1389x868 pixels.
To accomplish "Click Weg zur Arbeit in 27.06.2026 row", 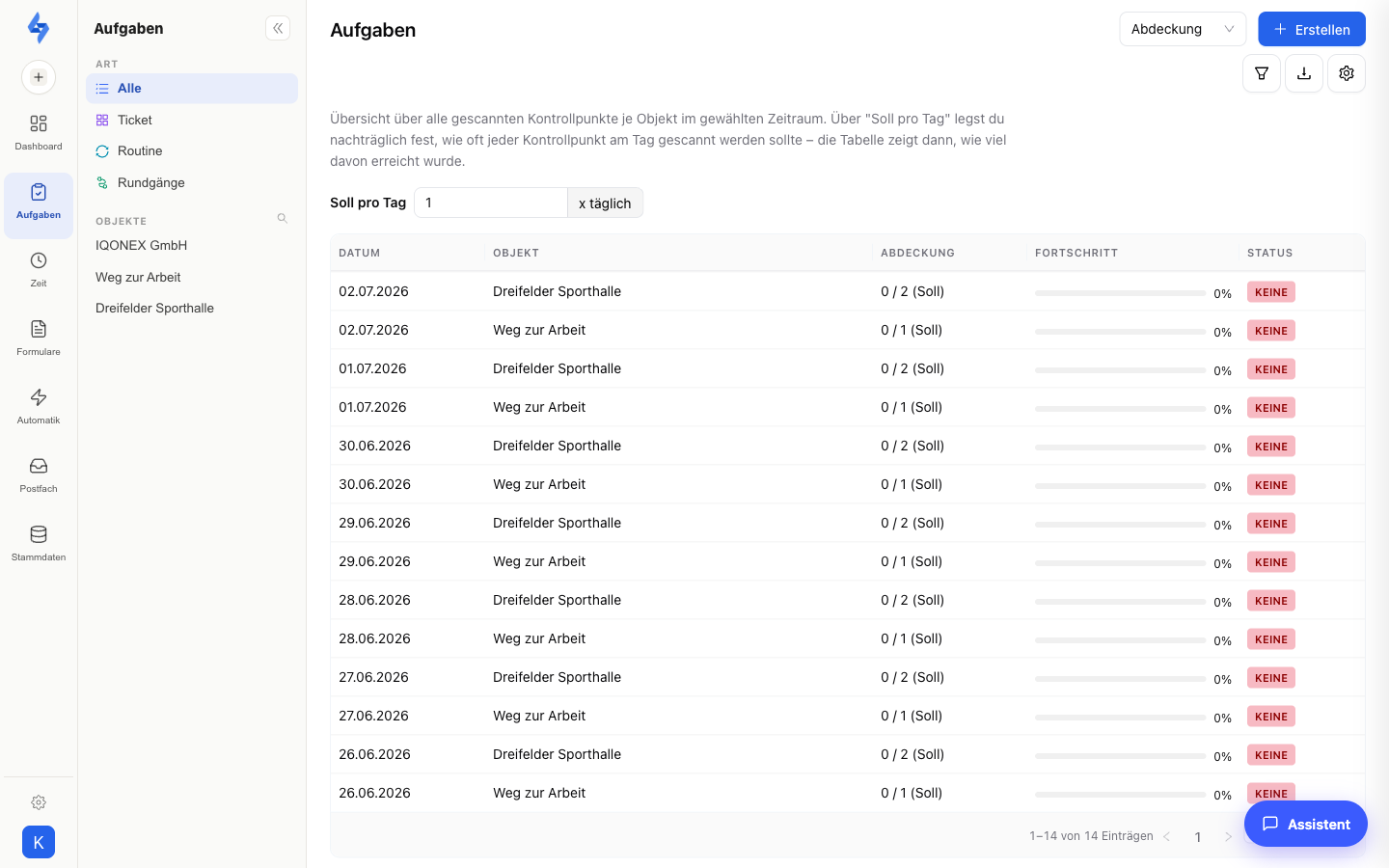I will click(x=539, y=716).
